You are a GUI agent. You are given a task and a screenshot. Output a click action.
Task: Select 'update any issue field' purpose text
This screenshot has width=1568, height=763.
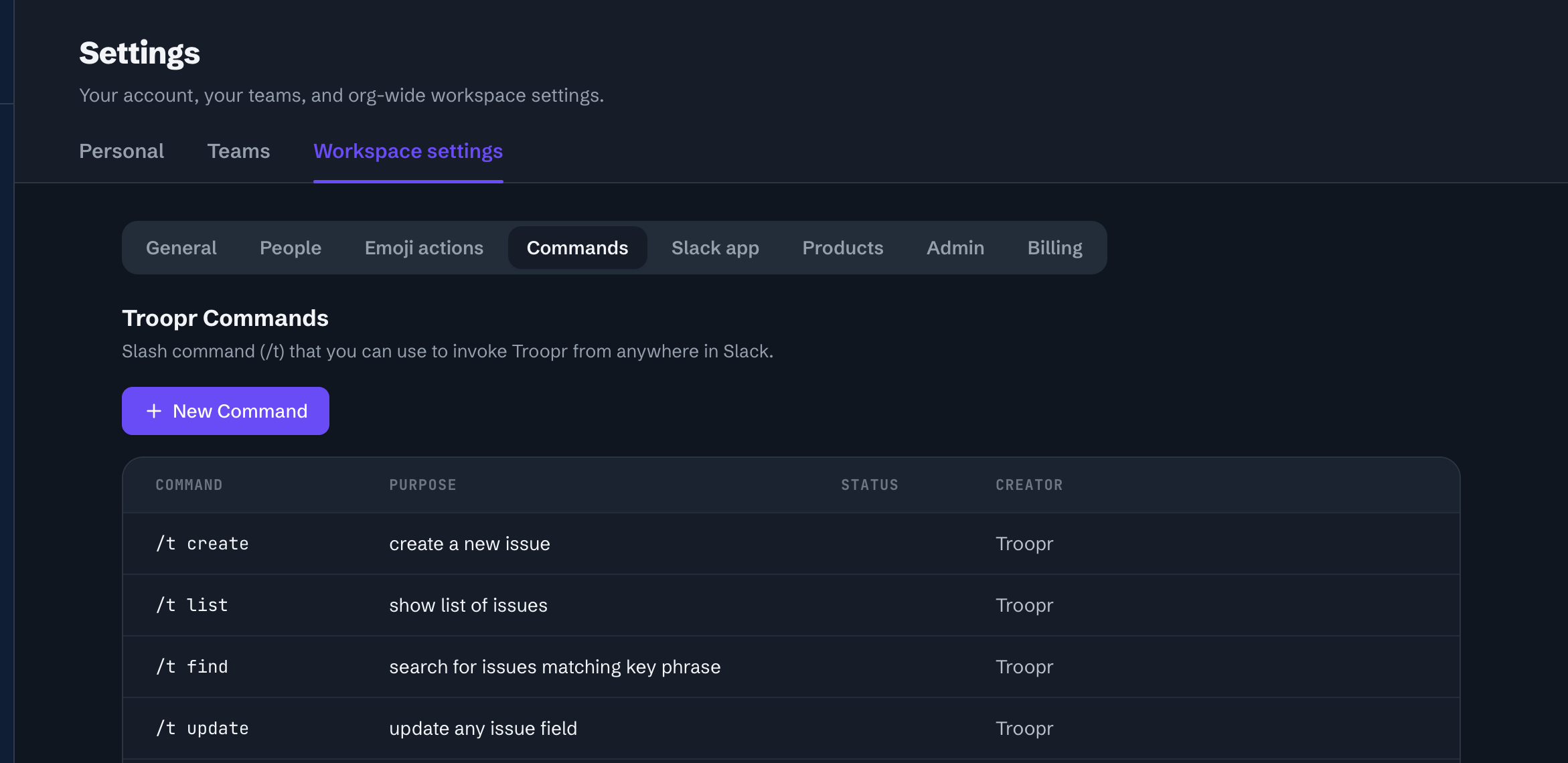(483, 728)
